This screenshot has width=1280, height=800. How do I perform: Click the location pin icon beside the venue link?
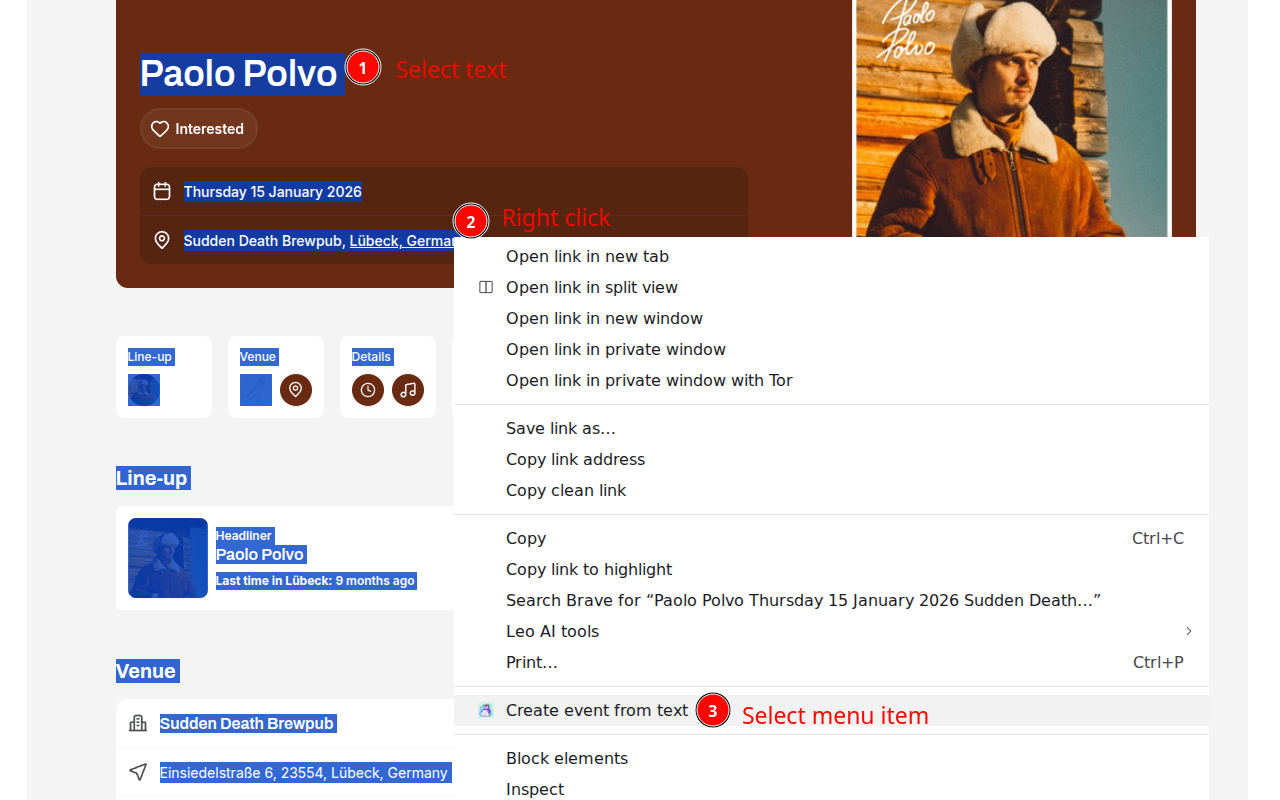click(161, 240)
